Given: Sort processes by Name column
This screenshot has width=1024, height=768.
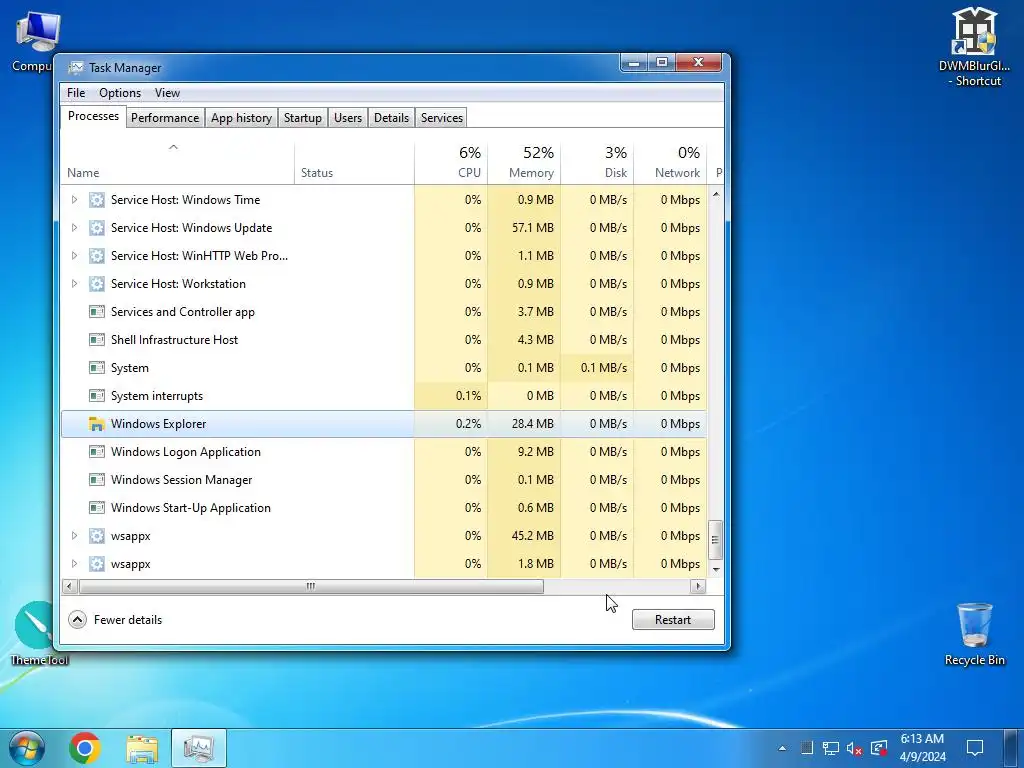Looking at the screenshot, I should [177, 163].
